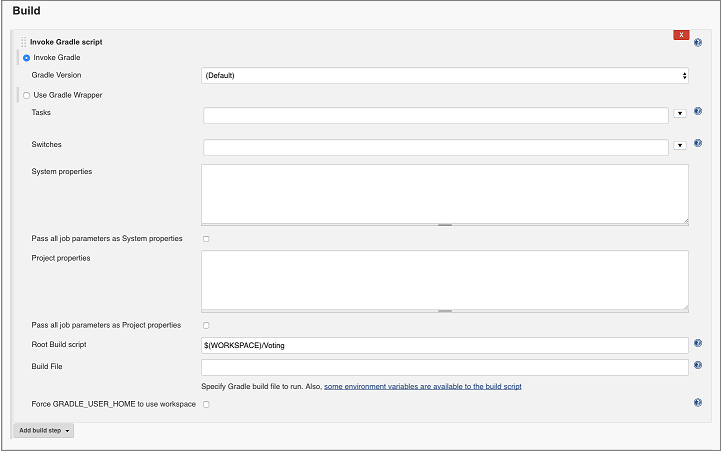Open help for Switches field
This screenshot has width=721, height=451.
pyautogui.click(x=697, y=144)
